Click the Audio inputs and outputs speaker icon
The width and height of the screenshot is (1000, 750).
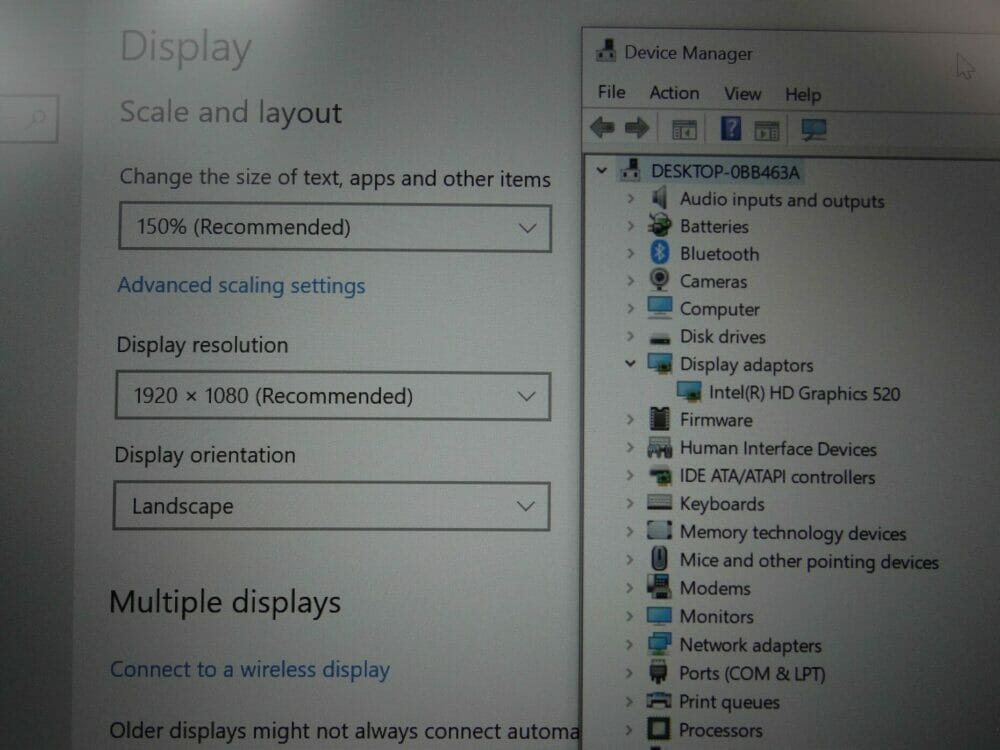tap(659, 198)
